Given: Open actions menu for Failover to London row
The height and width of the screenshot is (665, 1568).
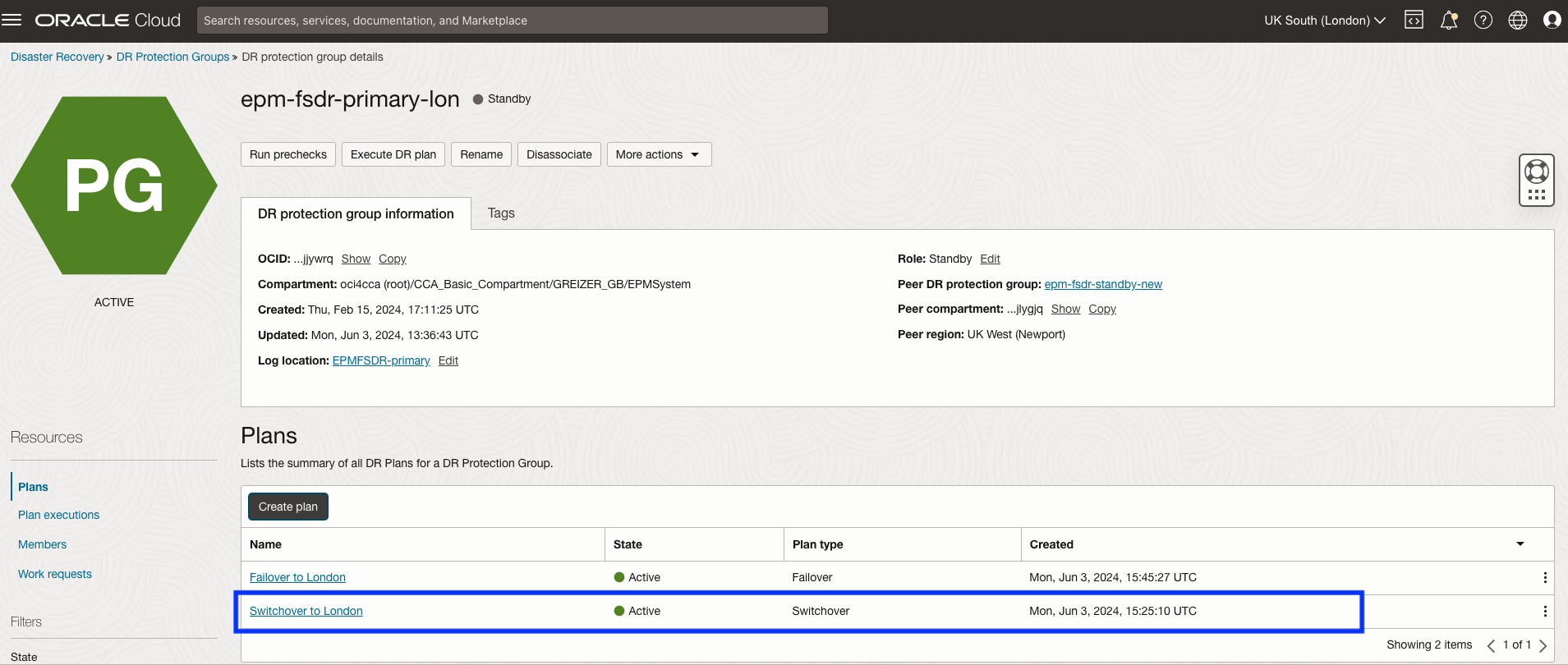Looking at the screenshot, I should [1545, 577].
